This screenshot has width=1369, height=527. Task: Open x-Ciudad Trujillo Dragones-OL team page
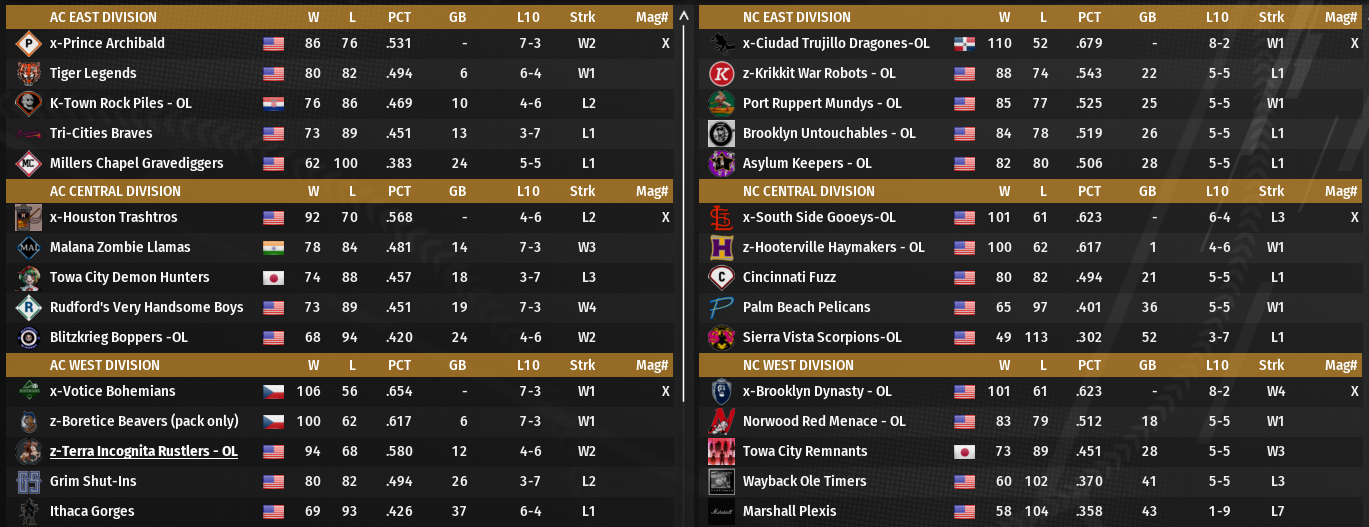click(836, 44)
